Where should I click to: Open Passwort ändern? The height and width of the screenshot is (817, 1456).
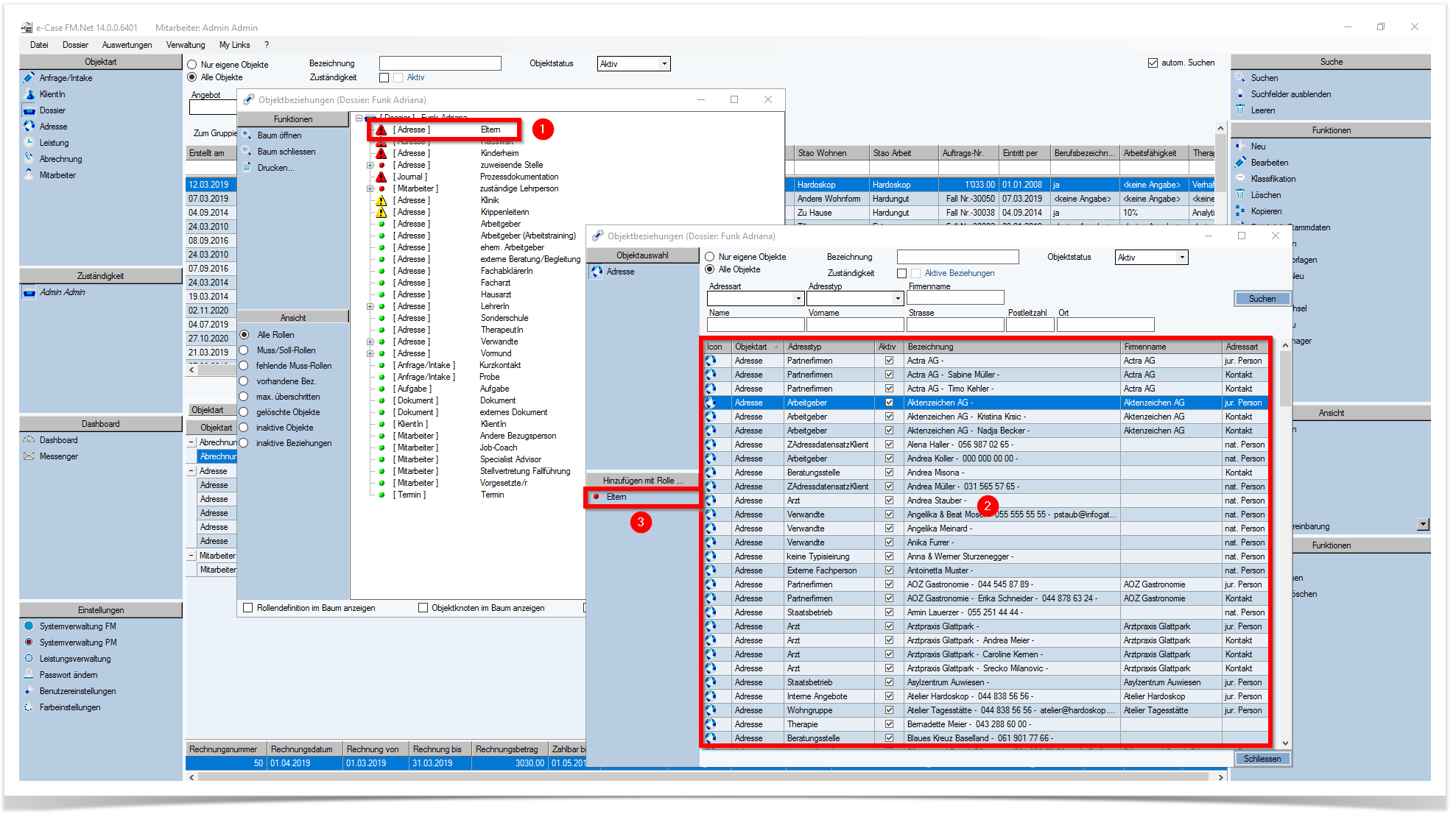coord(68,675)
